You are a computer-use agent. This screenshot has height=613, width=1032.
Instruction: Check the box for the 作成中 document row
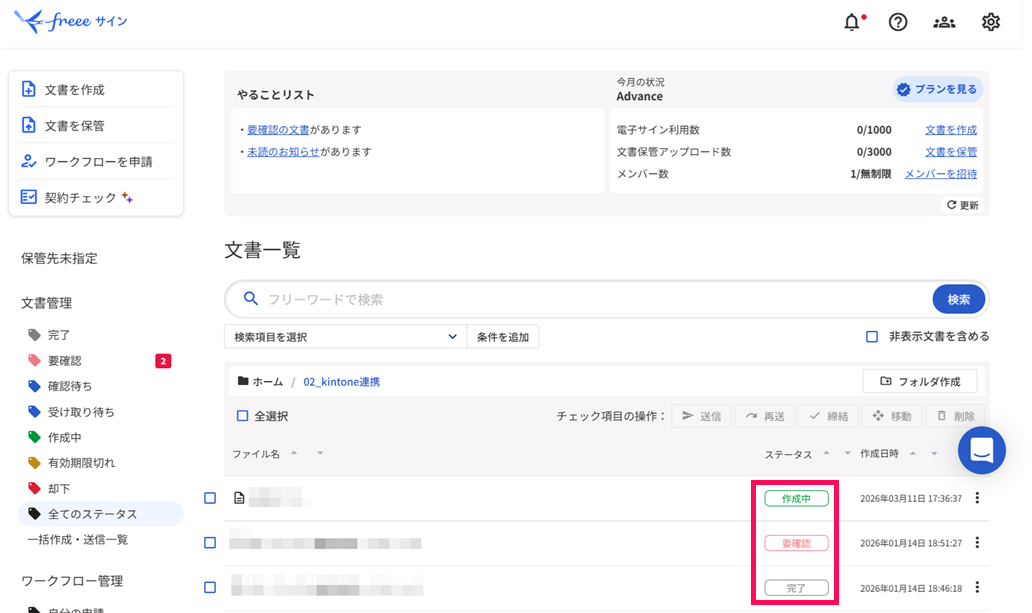point(210,498)
